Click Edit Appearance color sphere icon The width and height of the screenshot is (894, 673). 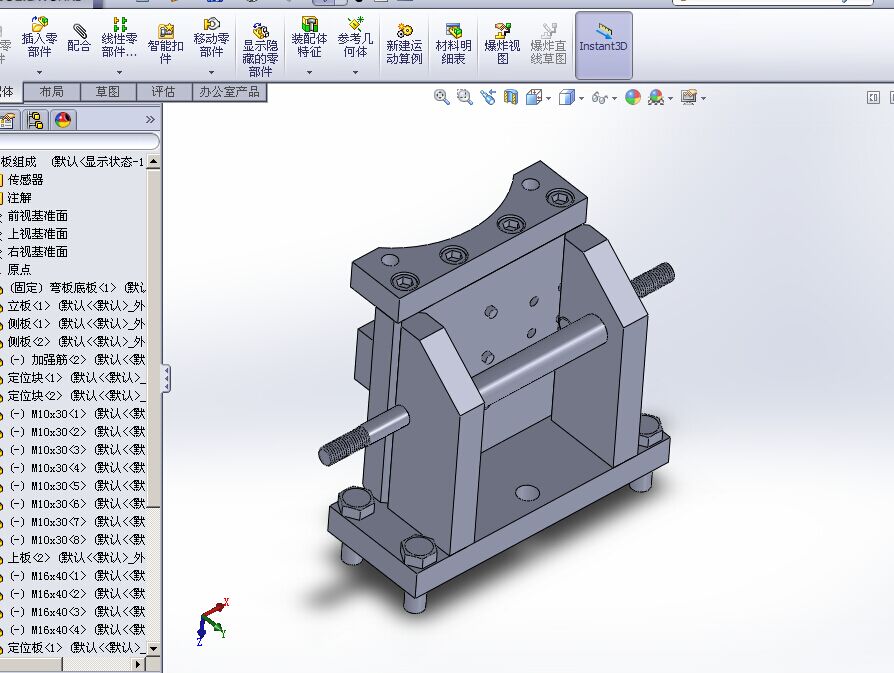(633, 98)
